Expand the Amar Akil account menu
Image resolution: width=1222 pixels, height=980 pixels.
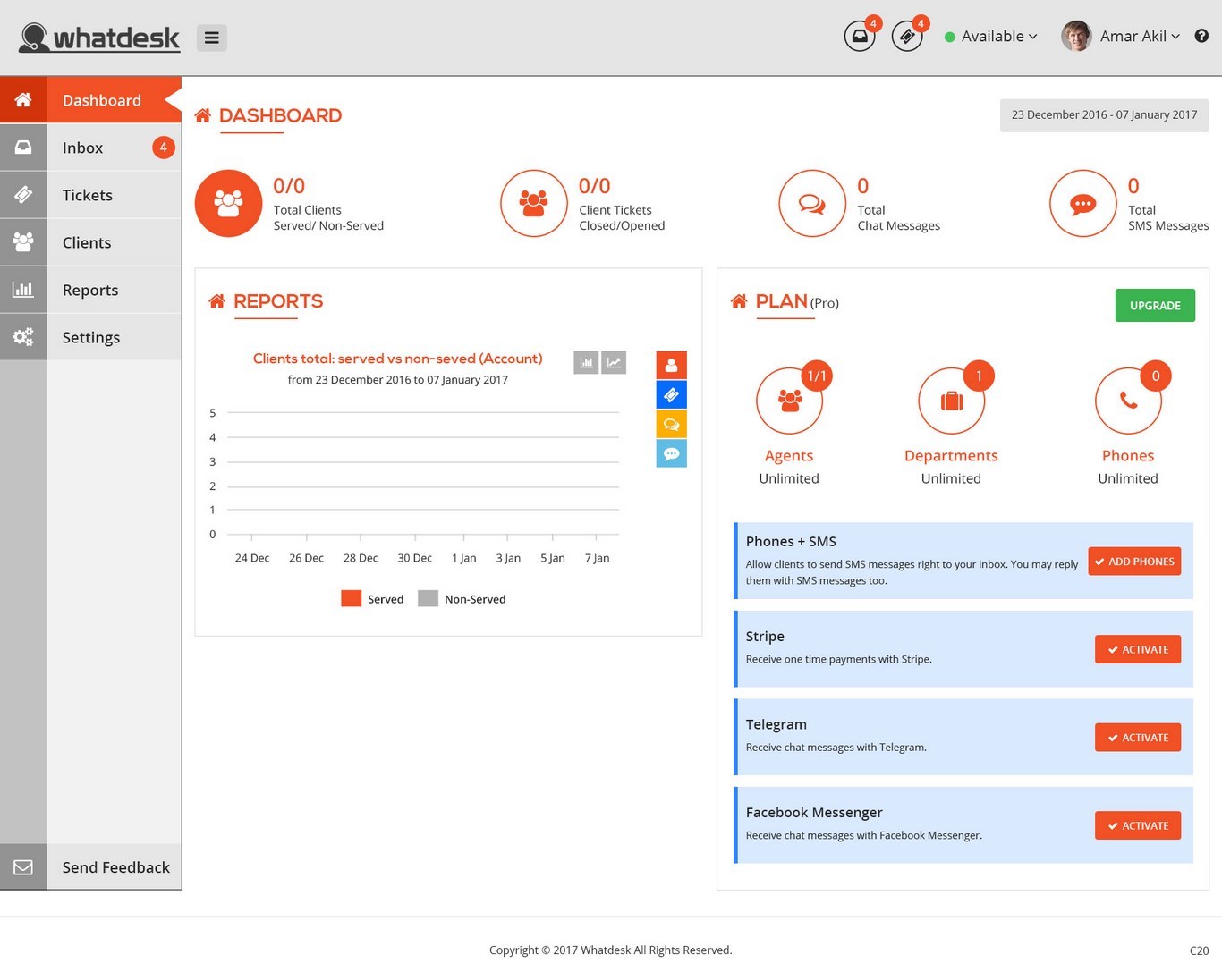[1130, 36]
